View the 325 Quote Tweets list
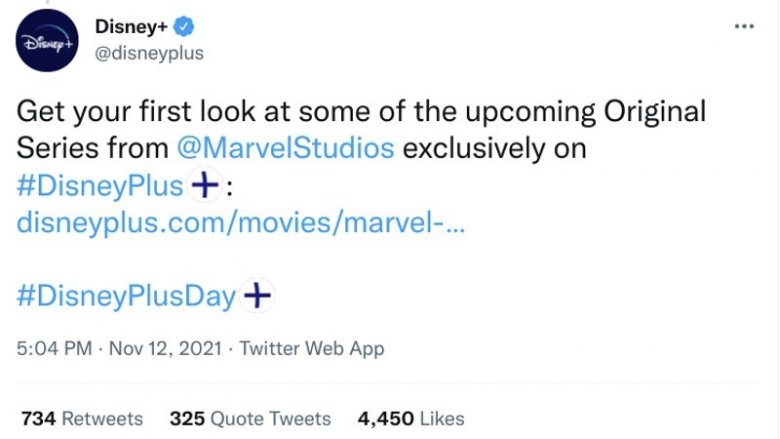Image resolution: width=780 pixels, height=439 pixels. (250, 419)
